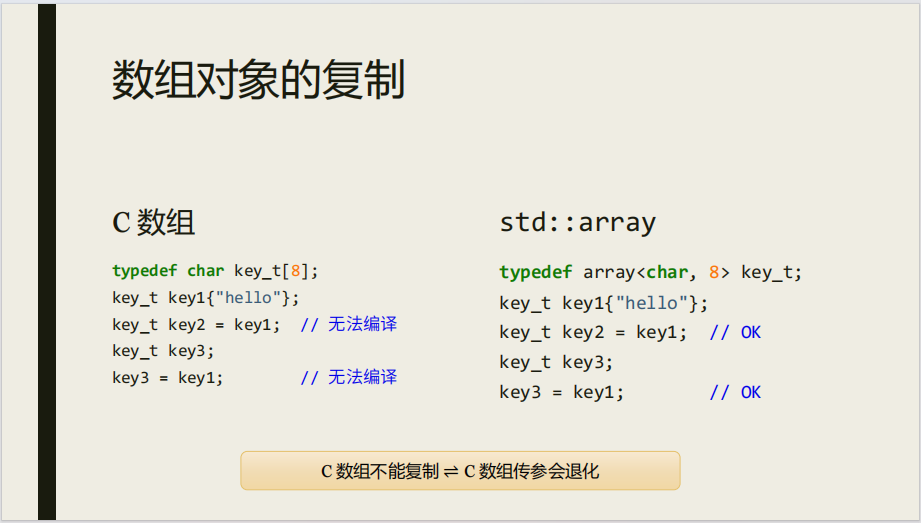921x523 pixels.
Task: Click the key_t key1{"hello"}; line under C 数组
Action: coord(206,298)
